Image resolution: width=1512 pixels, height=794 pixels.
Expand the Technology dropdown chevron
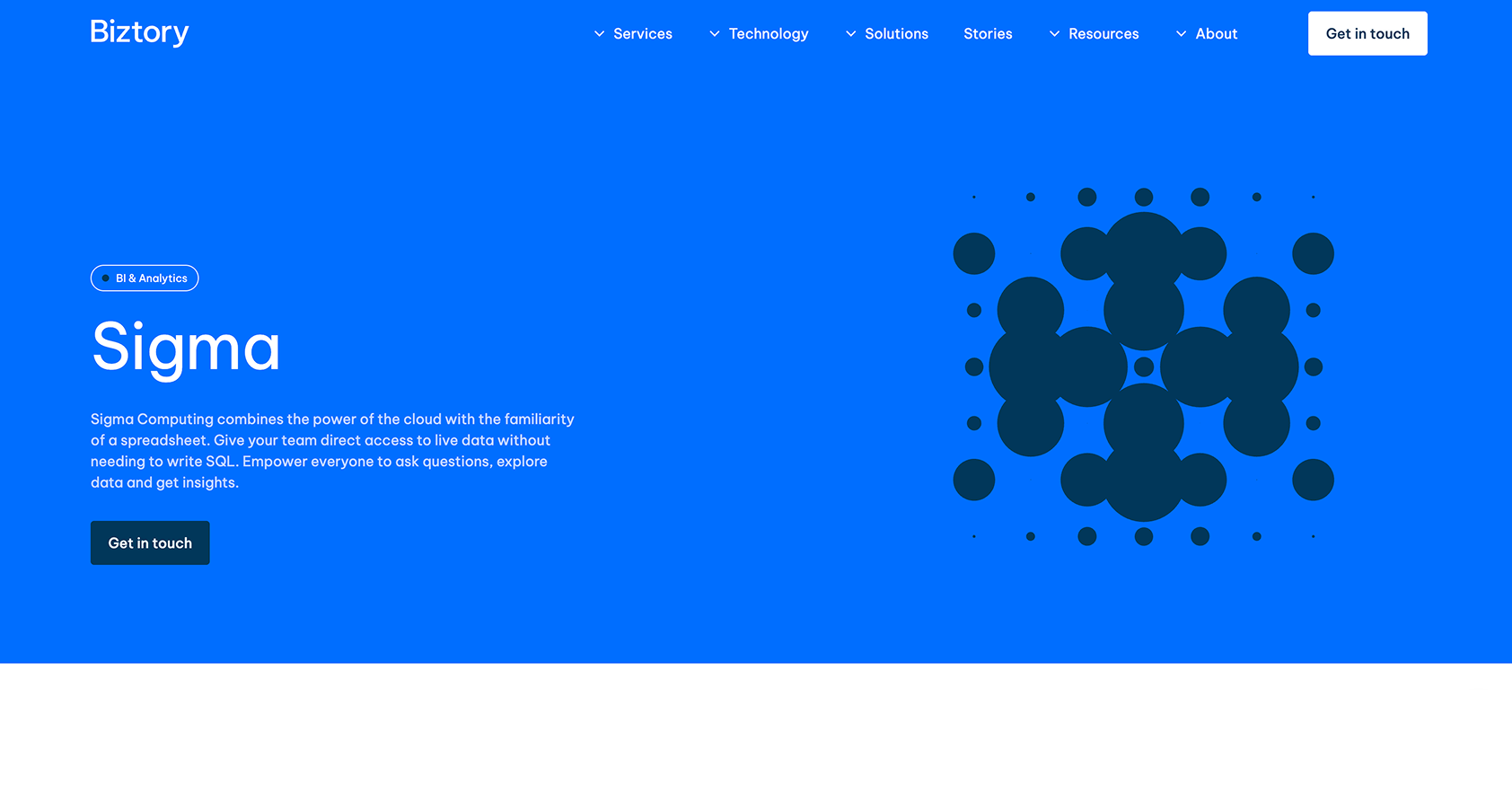[x=715, y=34]
